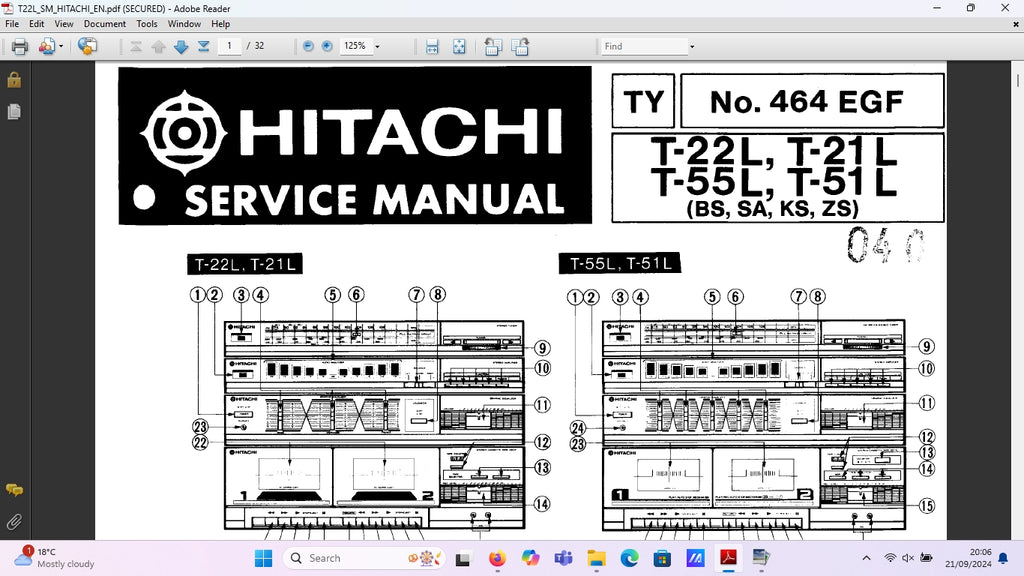Screen dimensions: 1024x576
Task: Click inside the Find text box
Action: click(642, 46)
